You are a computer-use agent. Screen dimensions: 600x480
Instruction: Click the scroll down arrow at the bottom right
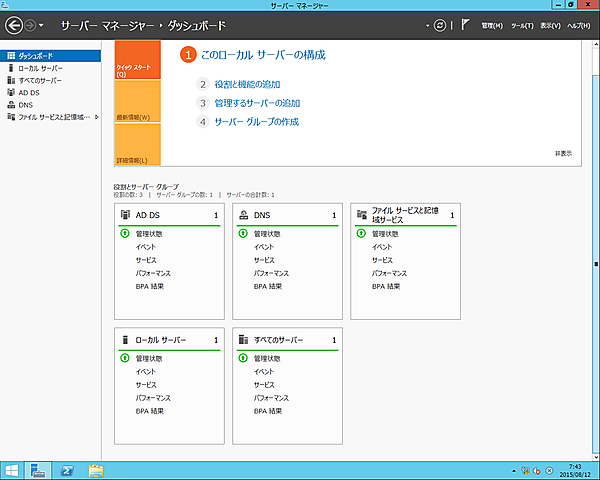pyautogui.click(x=596, y=457)
